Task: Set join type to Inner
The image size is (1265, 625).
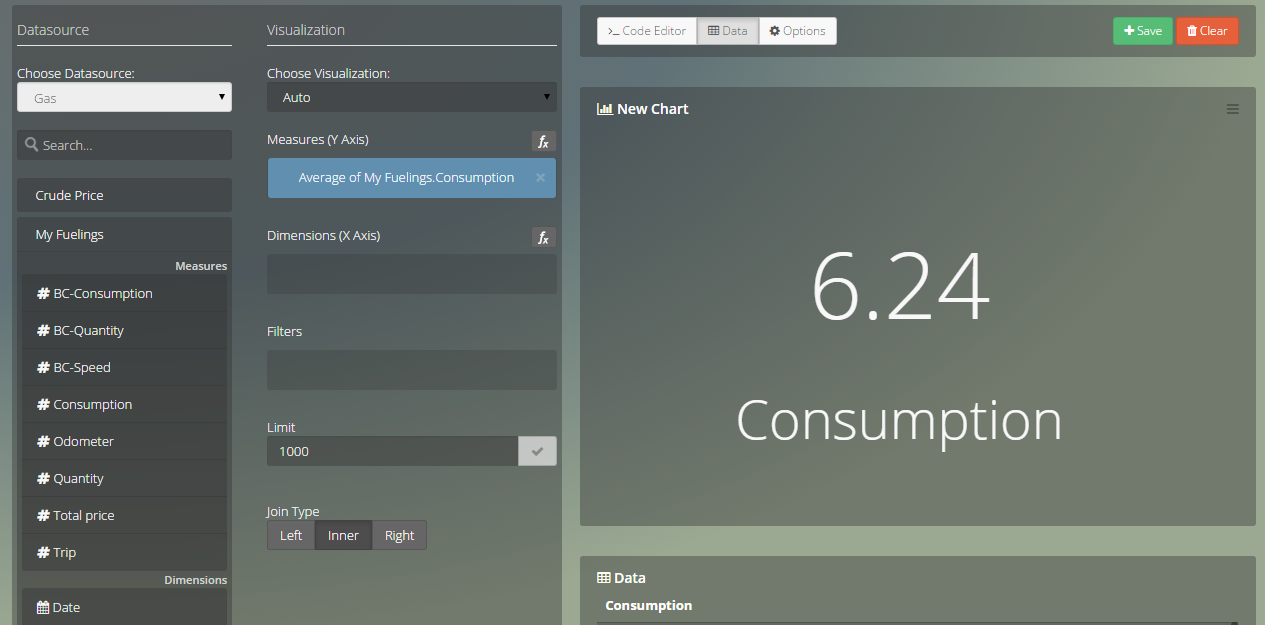Action: [343, 535]
